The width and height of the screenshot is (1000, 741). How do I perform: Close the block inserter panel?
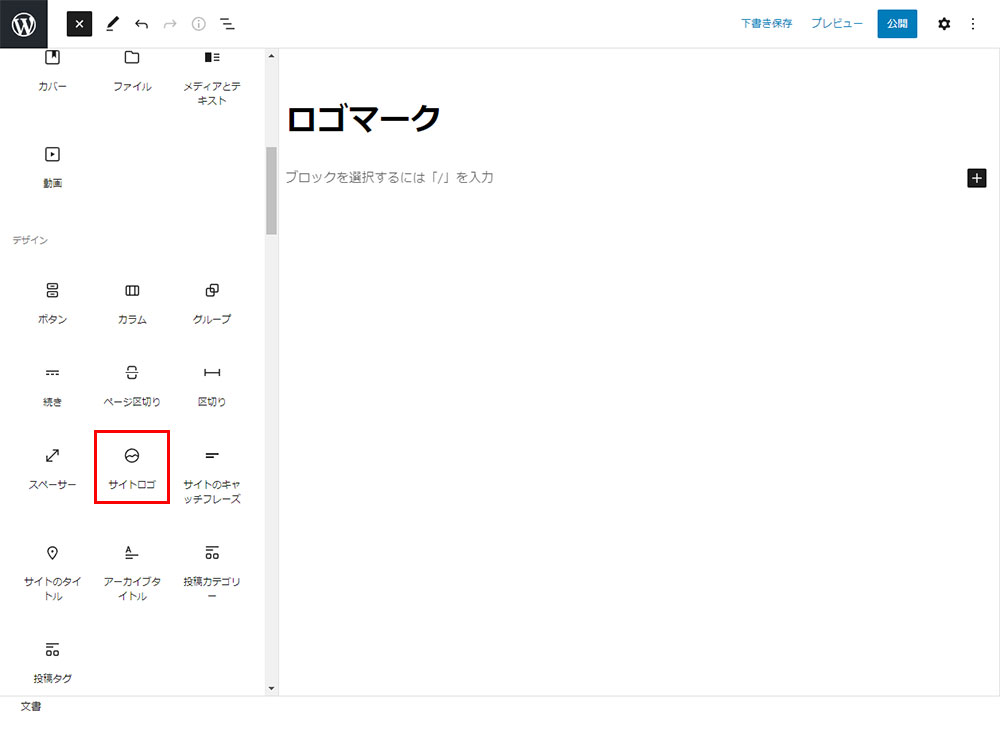[x=79, y=24]
